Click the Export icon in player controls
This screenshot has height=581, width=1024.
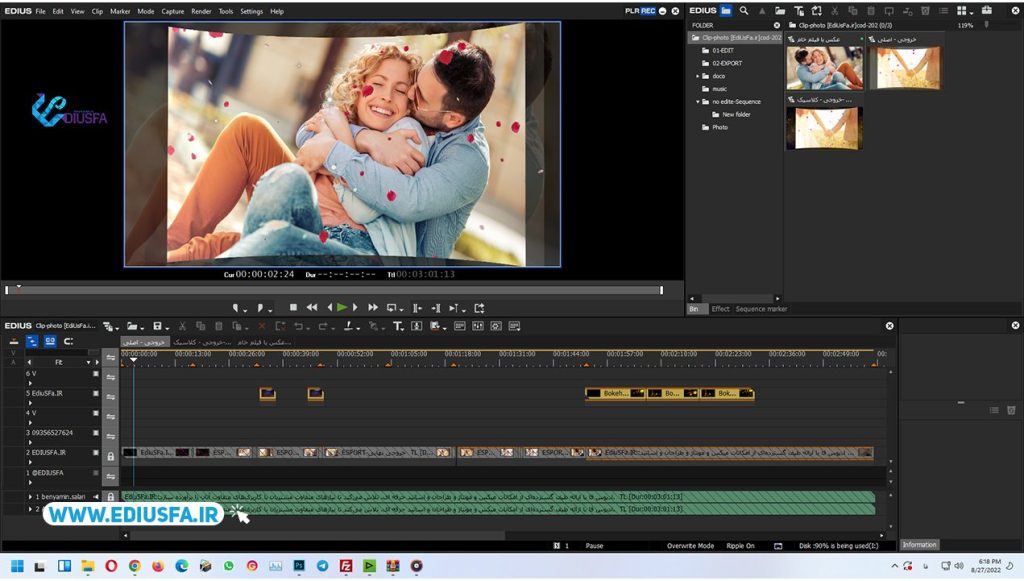tap(479, 307)
